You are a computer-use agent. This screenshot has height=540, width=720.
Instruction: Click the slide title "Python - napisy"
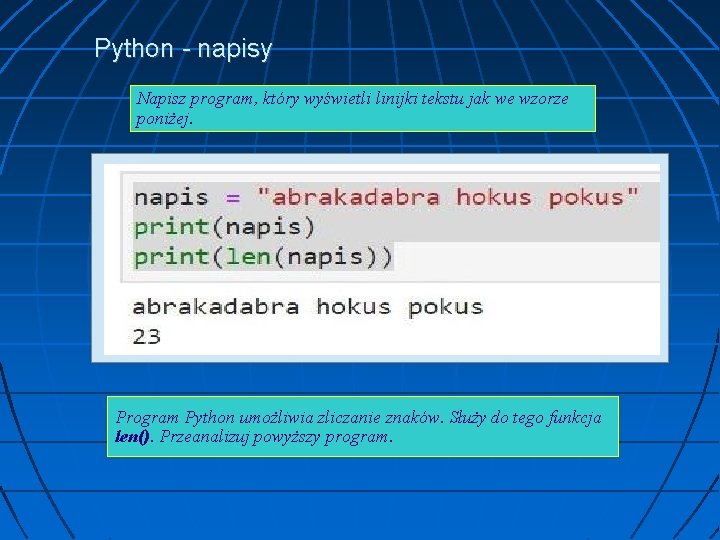click(x=183, y=49)
